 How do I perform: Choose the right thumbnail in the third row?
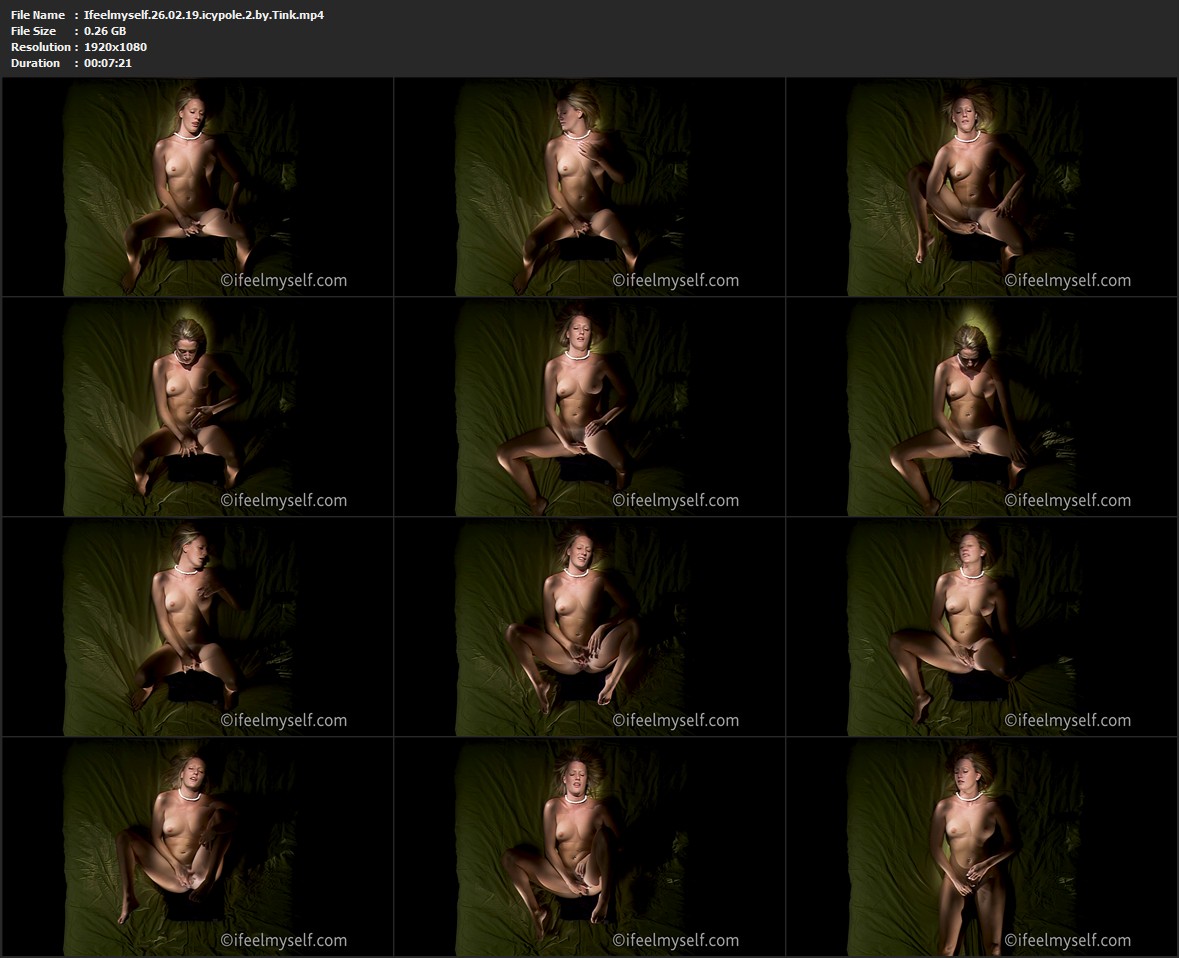[x=982, y=627]
